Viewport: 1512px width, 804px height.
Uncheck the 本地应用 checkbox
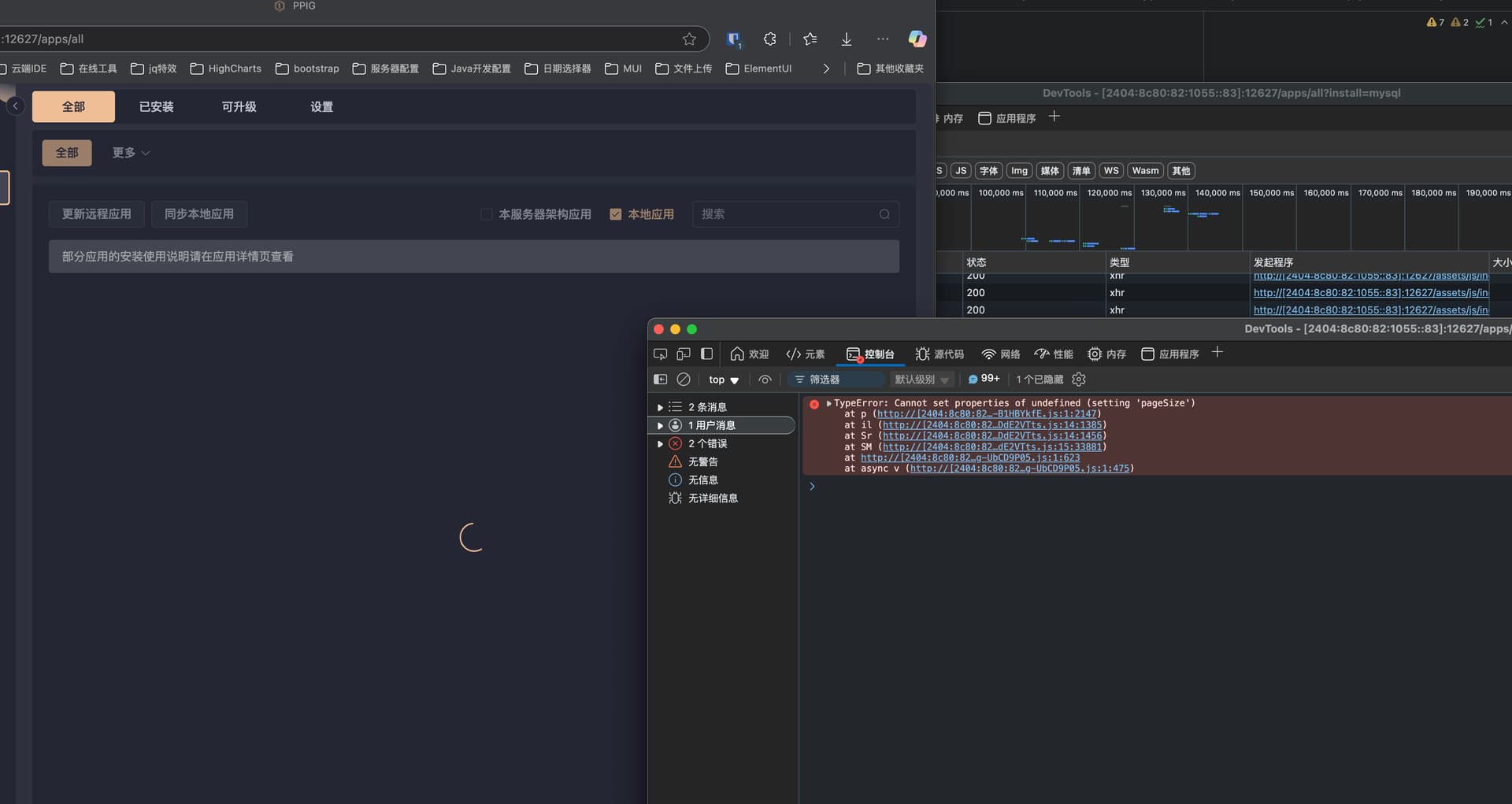pos(616,214)
